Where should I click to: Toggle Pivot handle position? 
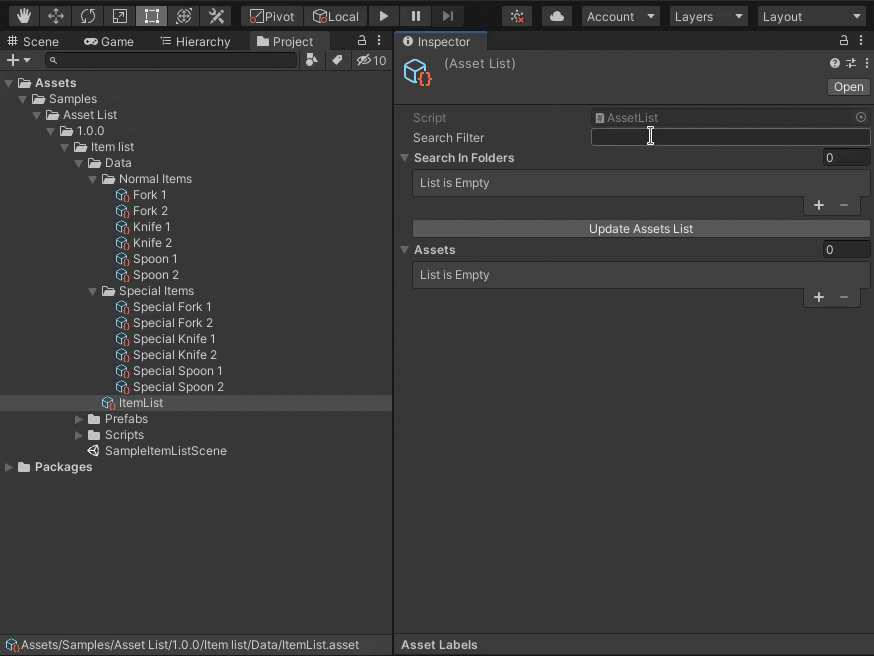point(272,16)
